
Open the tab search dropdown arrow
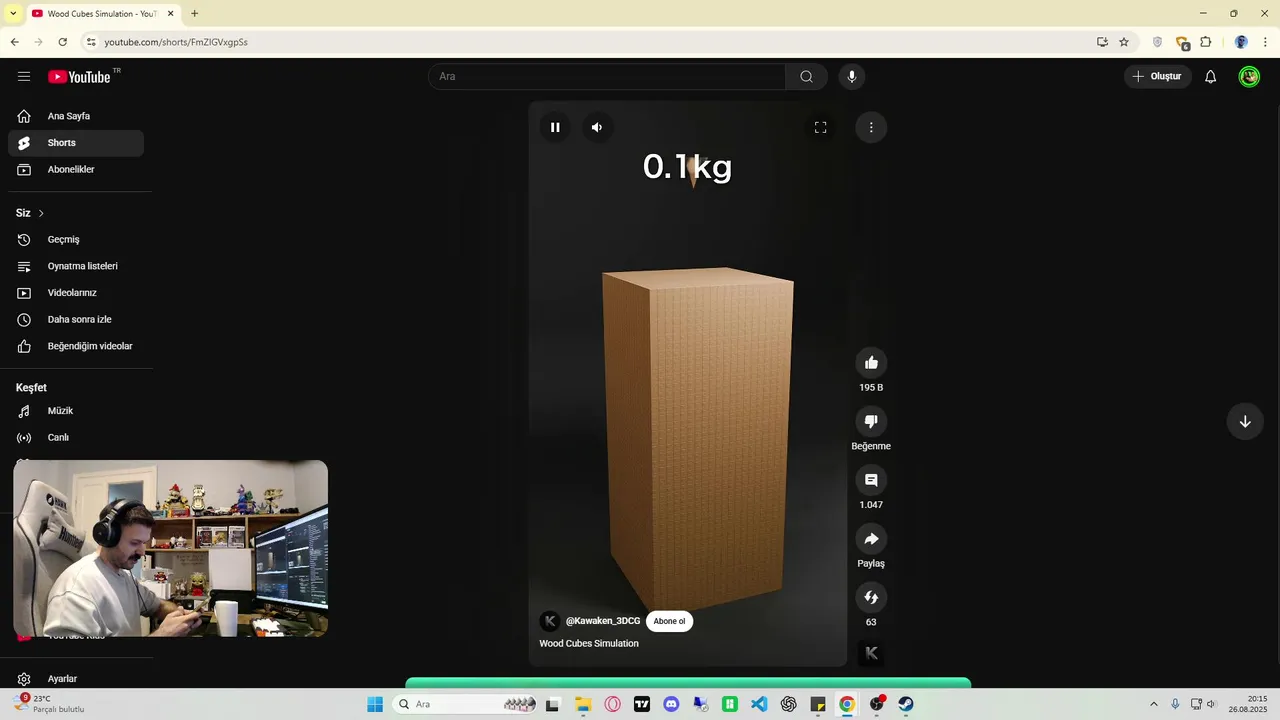(13, 13)
